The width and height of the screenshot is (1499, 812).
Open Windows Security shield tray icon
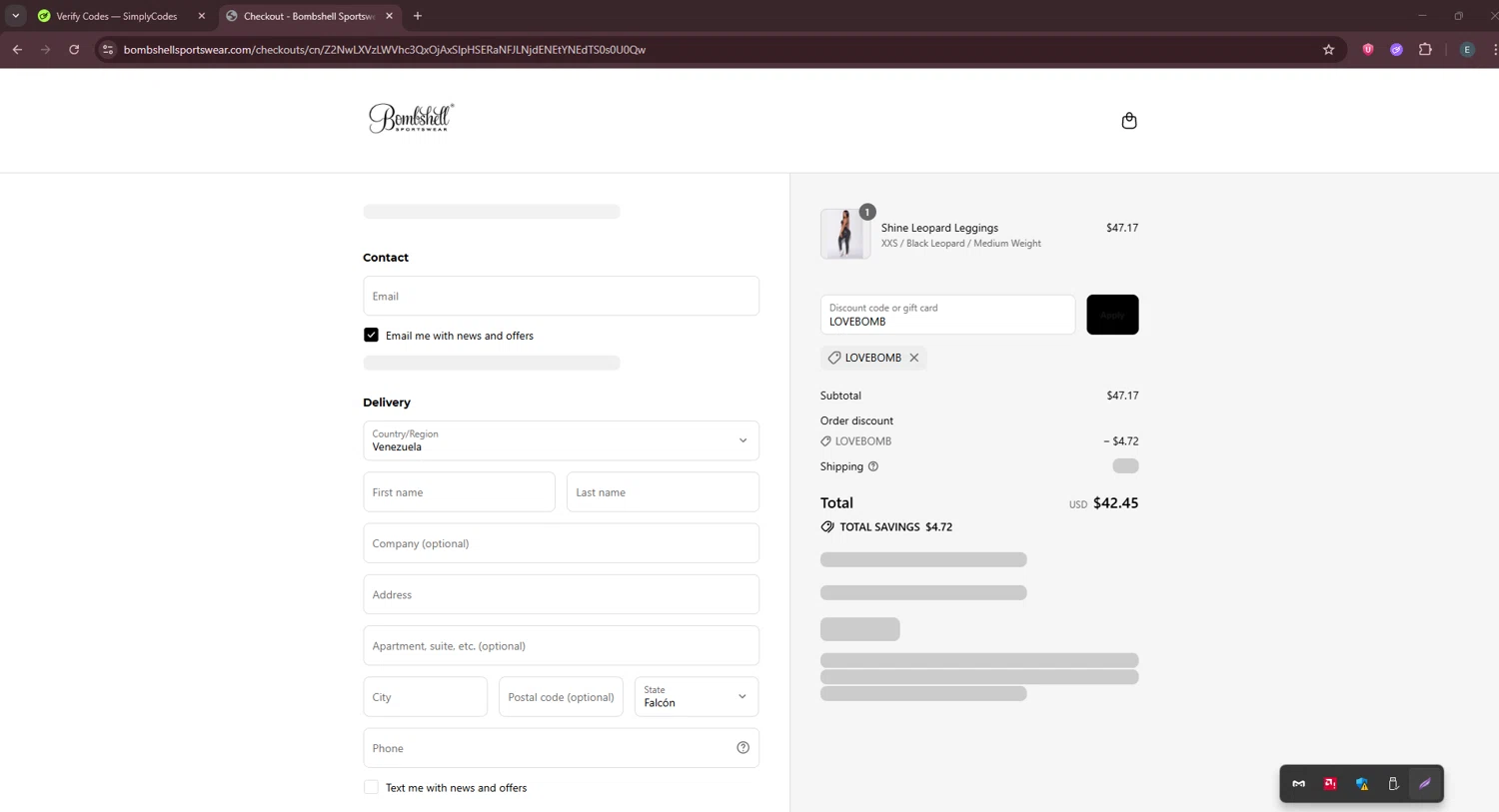point(1362,784)
